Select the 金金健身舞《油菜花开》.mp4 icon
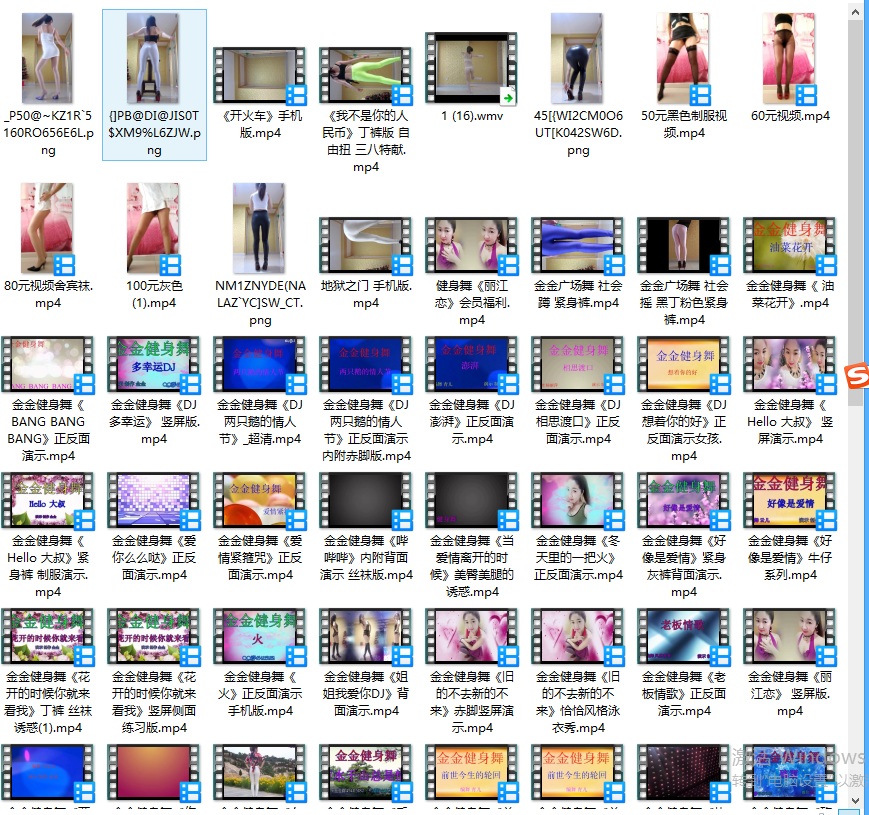The image size is (869, 815). (789, 247)
